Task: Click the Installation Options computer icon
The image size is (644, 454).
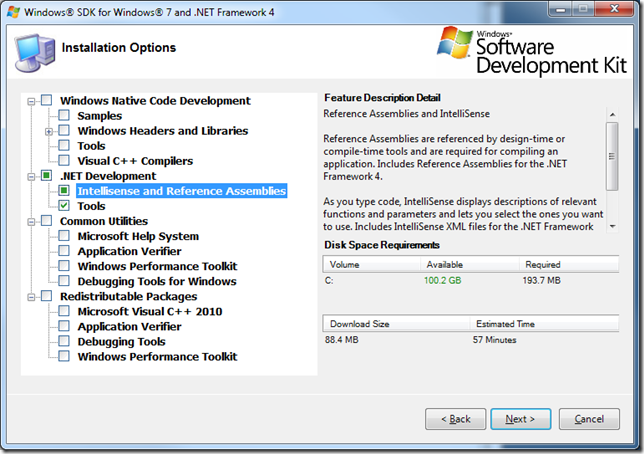Action: (34, 53)
